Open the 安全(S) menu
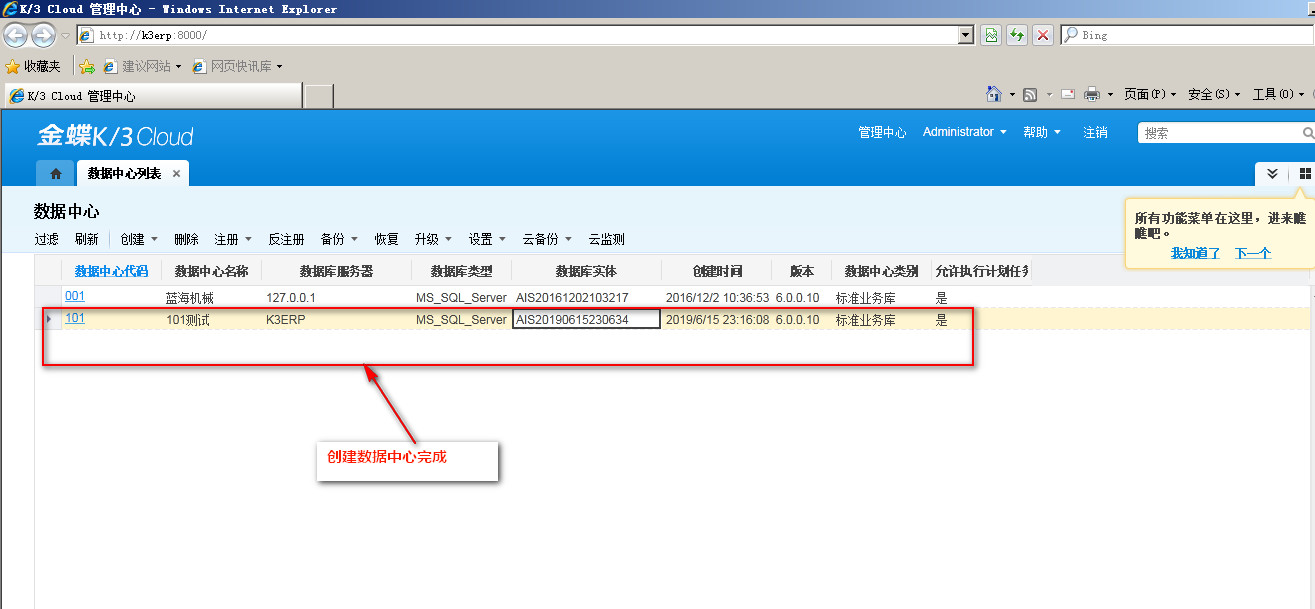1315x609 pixels. click(x=1214, y=94)
